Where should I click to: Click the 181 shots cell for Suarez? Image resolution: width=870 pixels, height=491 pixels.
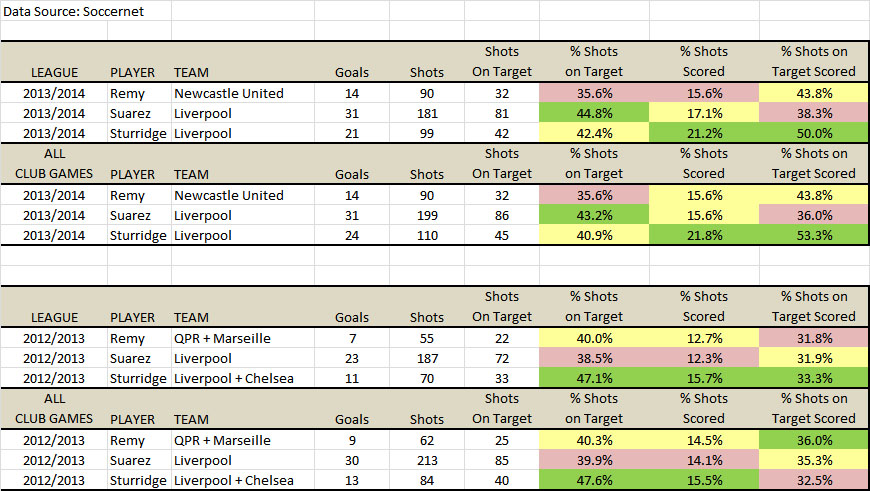(x=427, y=113)
